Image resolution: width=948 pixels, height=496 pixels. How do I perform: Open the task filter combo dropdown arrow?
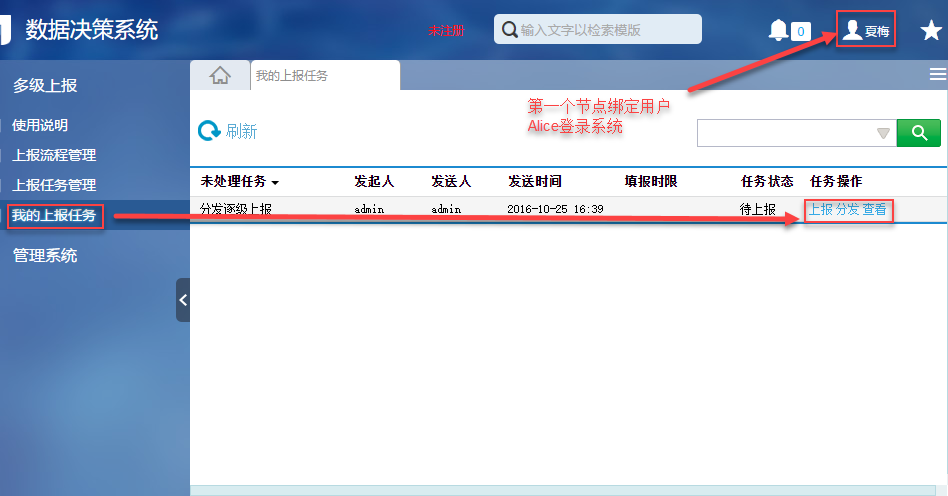coord(883,133)
